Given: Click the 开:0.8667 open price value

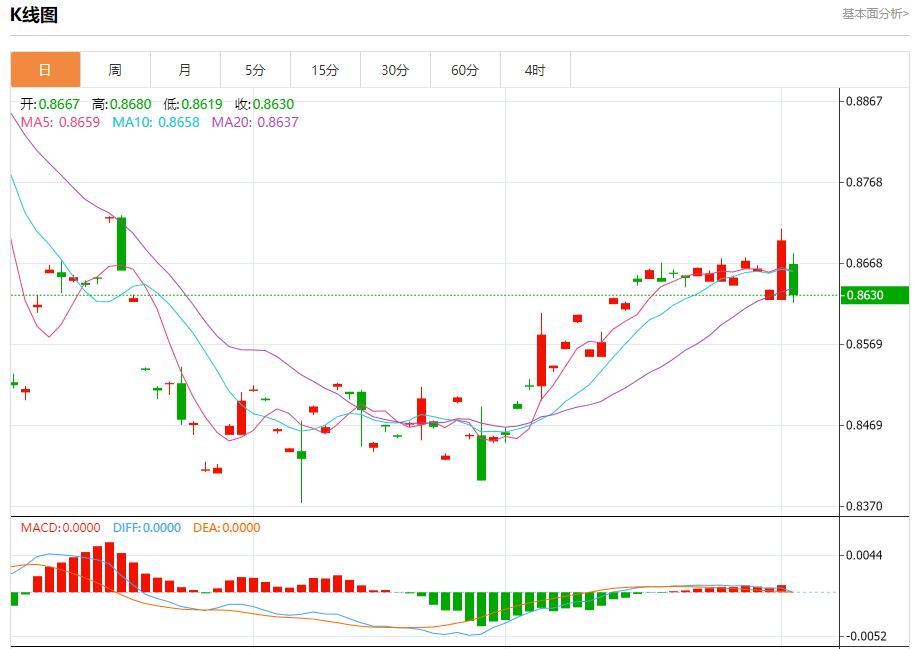Looking at the screenshot, I should 50,104.
